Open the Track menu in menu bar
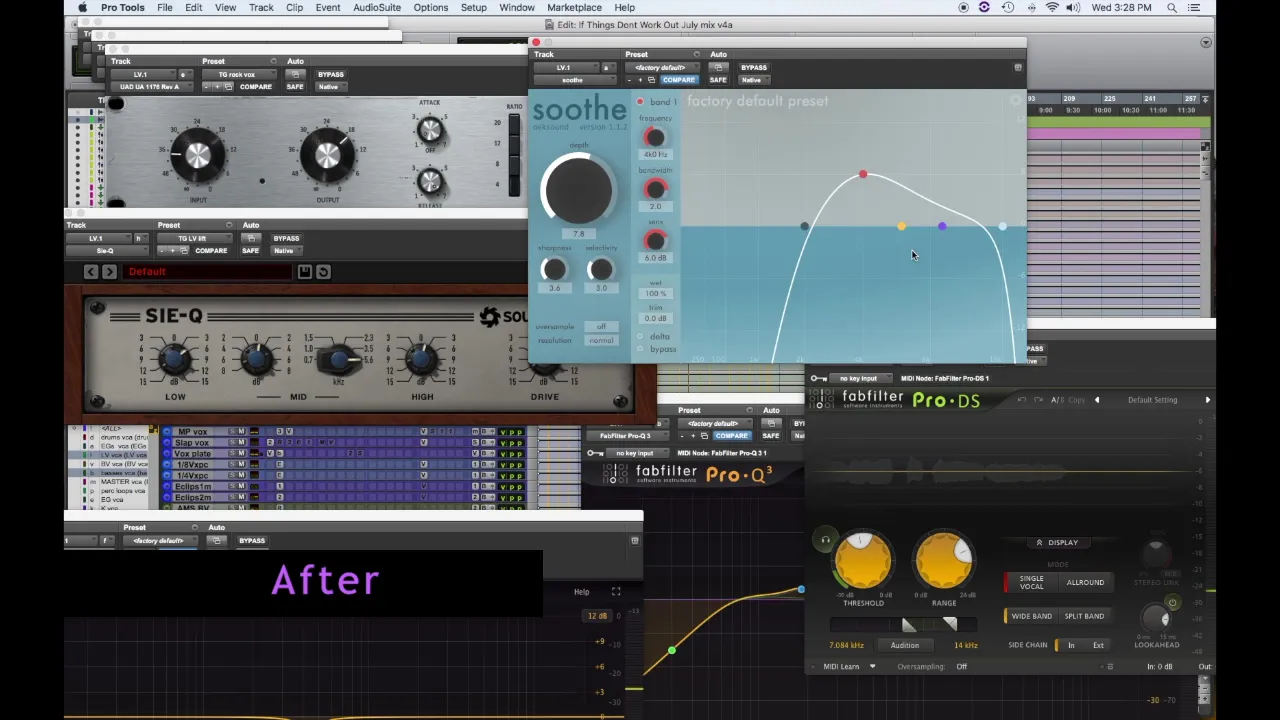 point(261,7)
